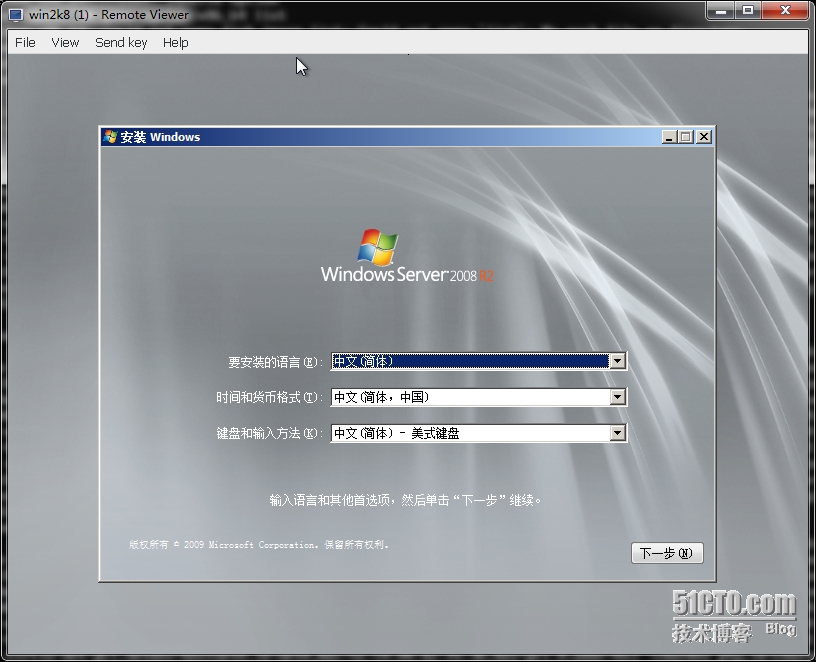Open the File menu
Viewport: 816px width, 662px height.
tap(25, 43)
